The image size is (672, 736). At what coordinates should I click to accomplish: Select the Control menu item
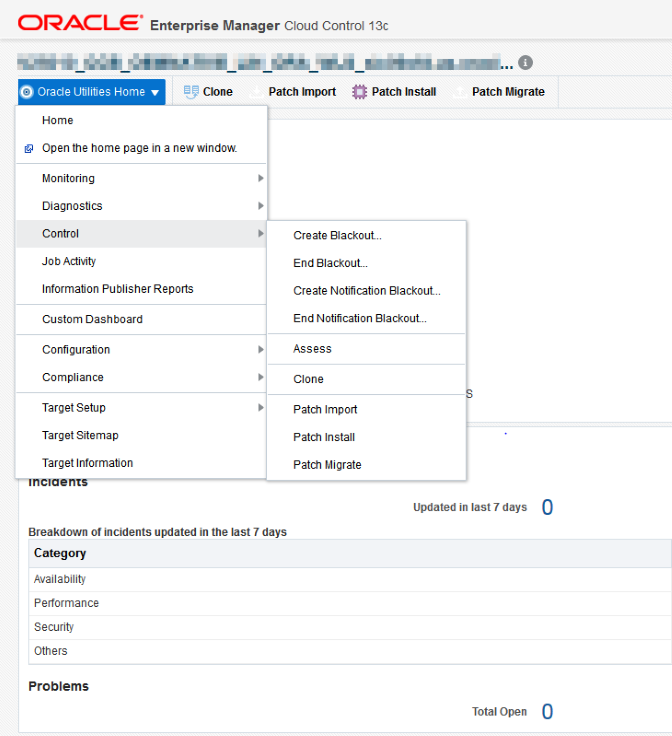pos(141,234)
